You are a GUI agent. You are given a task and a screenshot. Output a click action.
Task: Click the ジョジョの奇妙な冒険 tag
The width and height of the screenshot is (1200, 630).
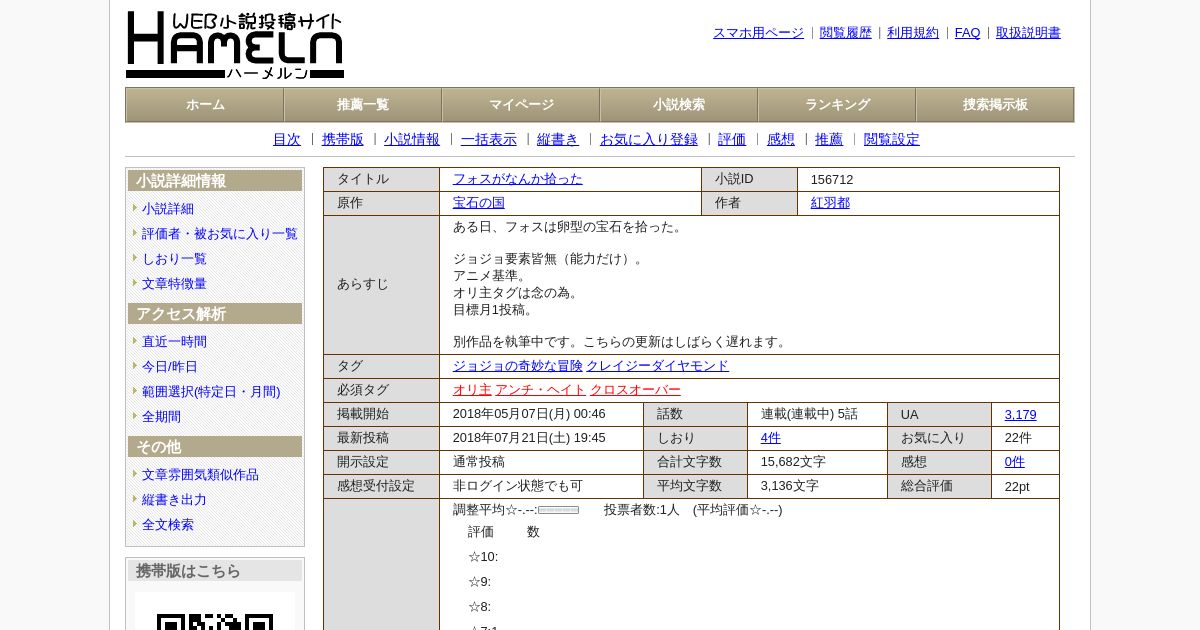click(x=518, y=366)
